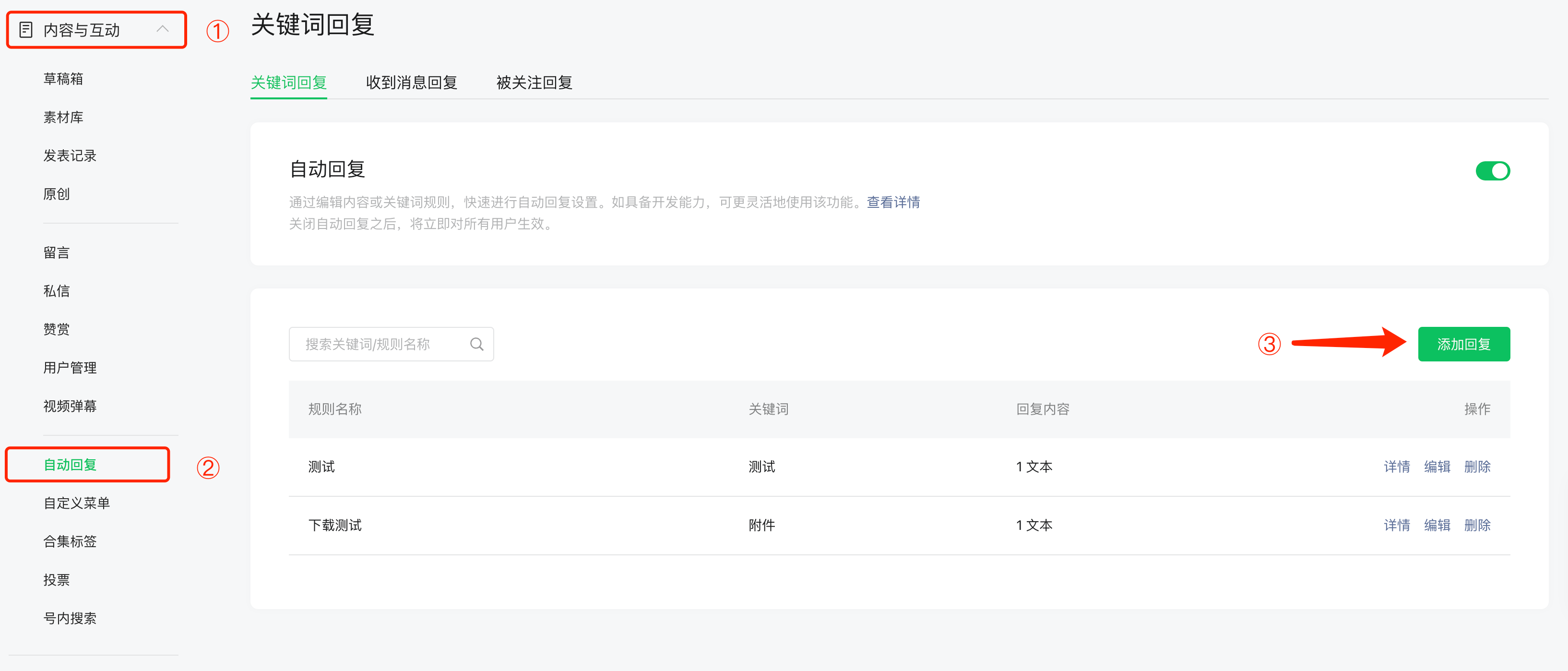Open the 查看详情 link
The width and height of the screenshot is (1568, 671).
(x=893, y=202)
